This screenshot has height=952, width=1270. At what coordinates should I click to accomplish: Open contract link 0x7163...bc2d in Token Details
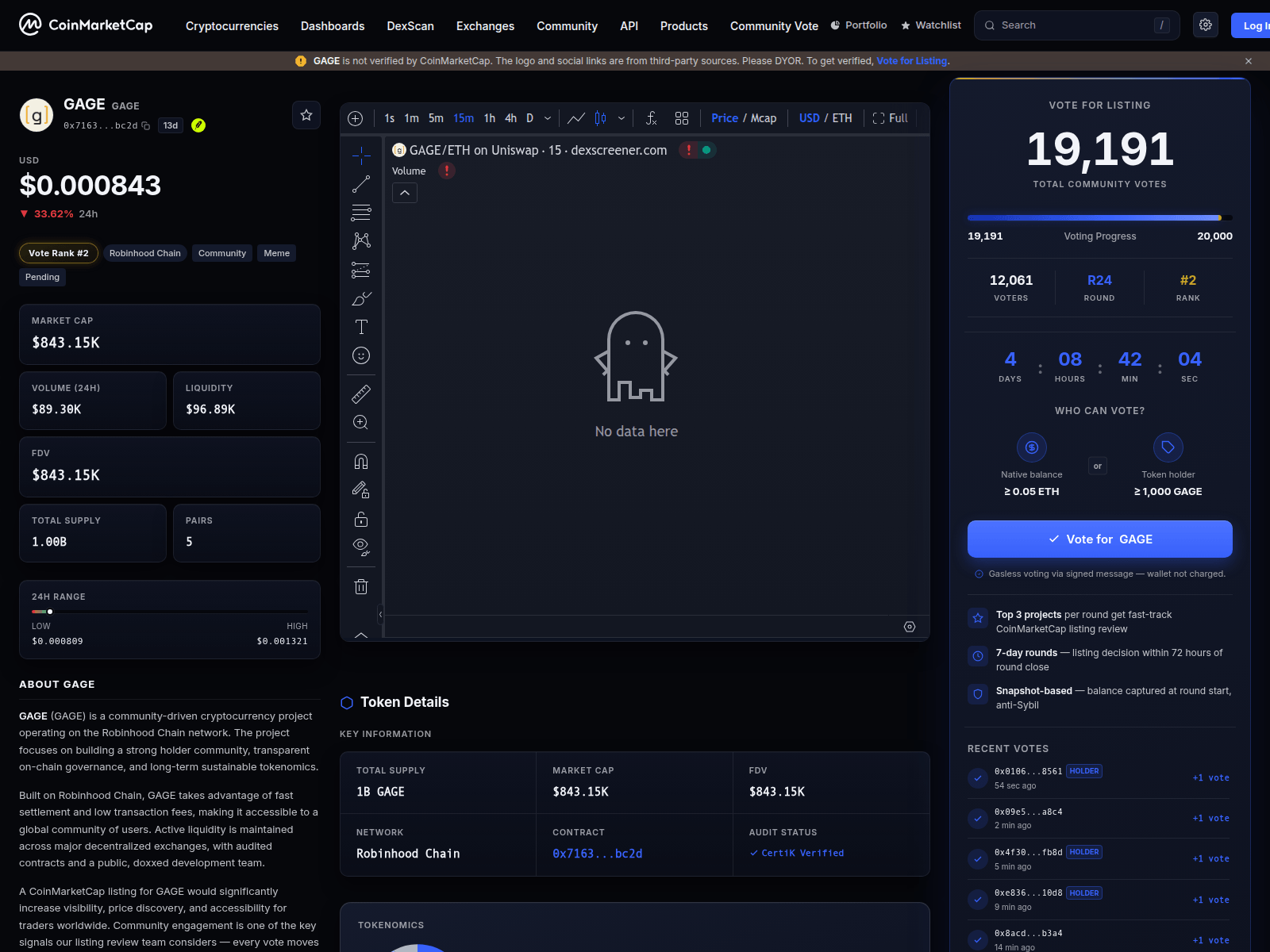[x=598, y=854]
